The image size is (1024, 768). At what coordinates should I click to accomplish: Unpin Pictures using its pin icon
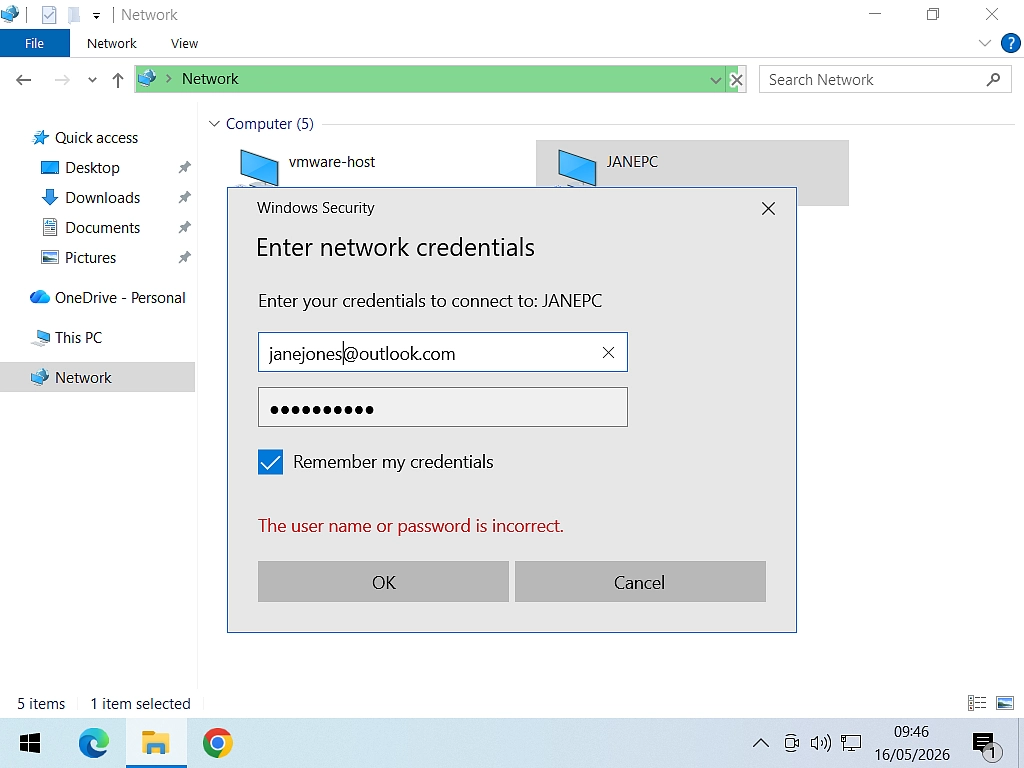click(x=184, y=257)
